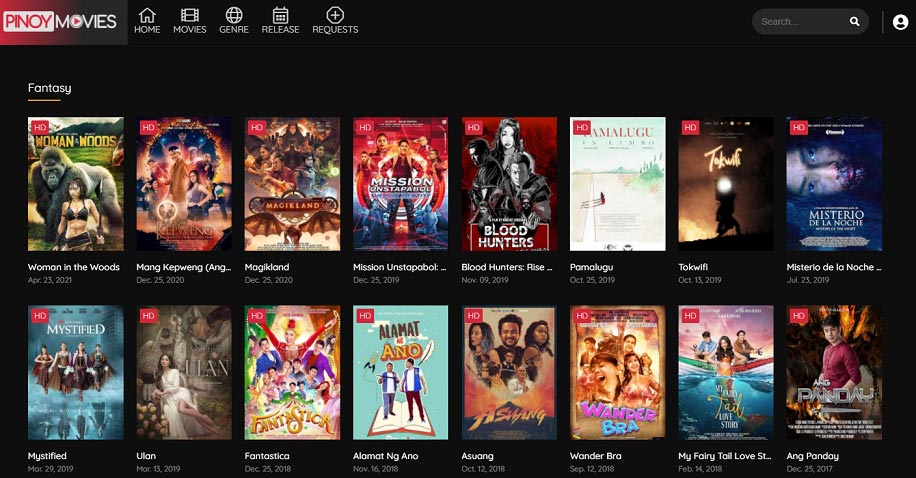
Task: Click the Alamat Ng Ano title link
Action: (x=386, y=456)
